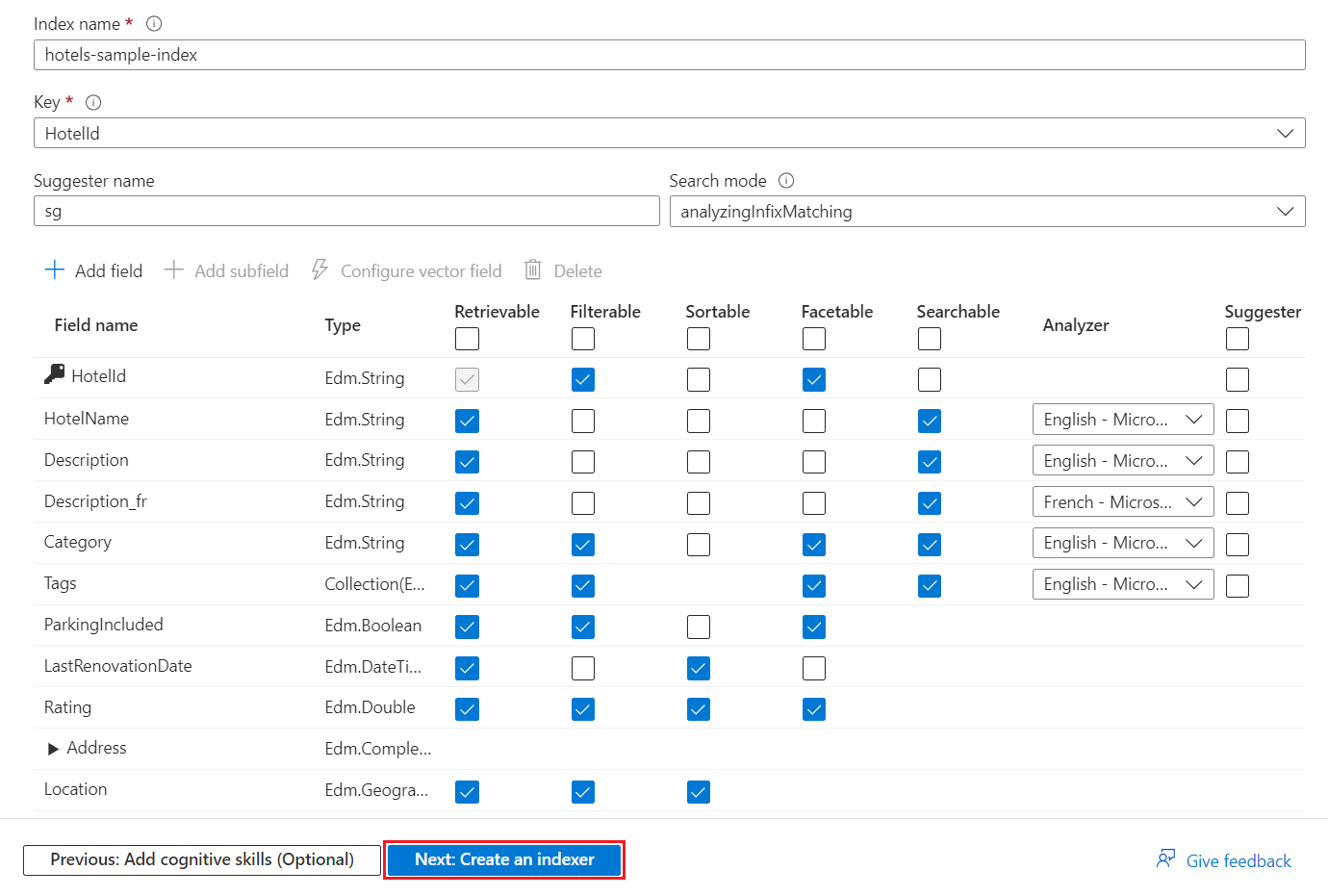Screen dimensions: 1328x896
Task: Open the Key dropdown showing HotelId
Action: [x=669, y=133]
